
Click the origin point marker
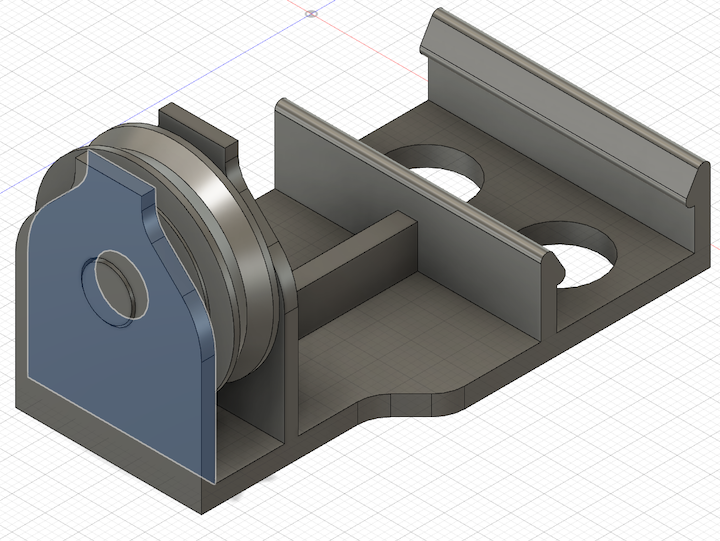[x=311, y=14]
